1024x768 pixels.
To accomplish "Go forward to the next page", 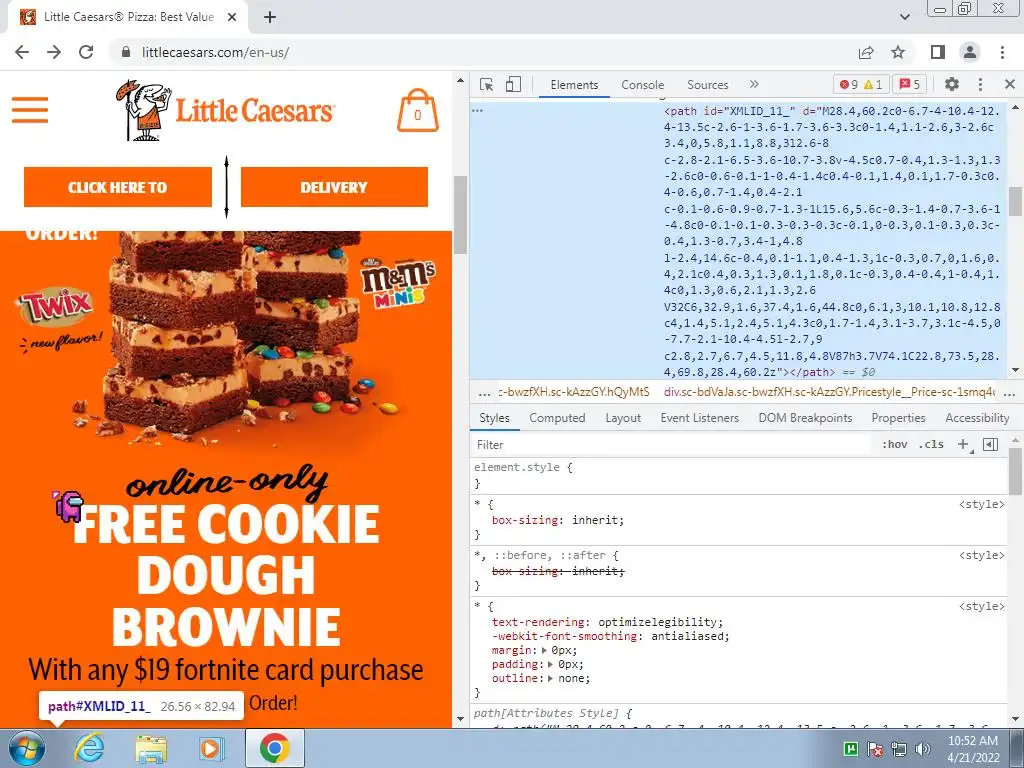I will pos(54,52).
